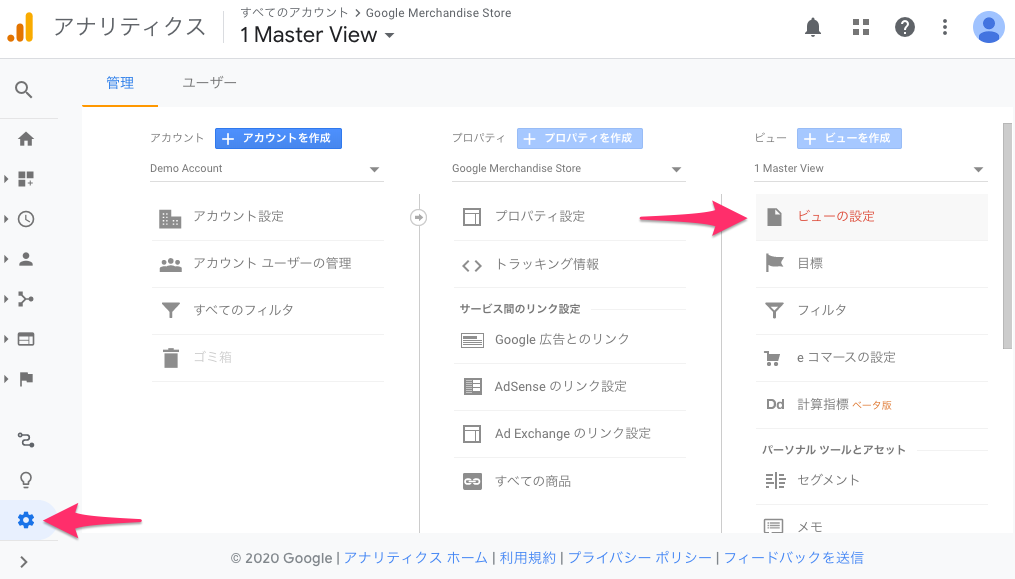The width and height of the screenshot is (1015, 579).
Task: Click the すべての商品 link icon
Action: (x=473, y=482)
